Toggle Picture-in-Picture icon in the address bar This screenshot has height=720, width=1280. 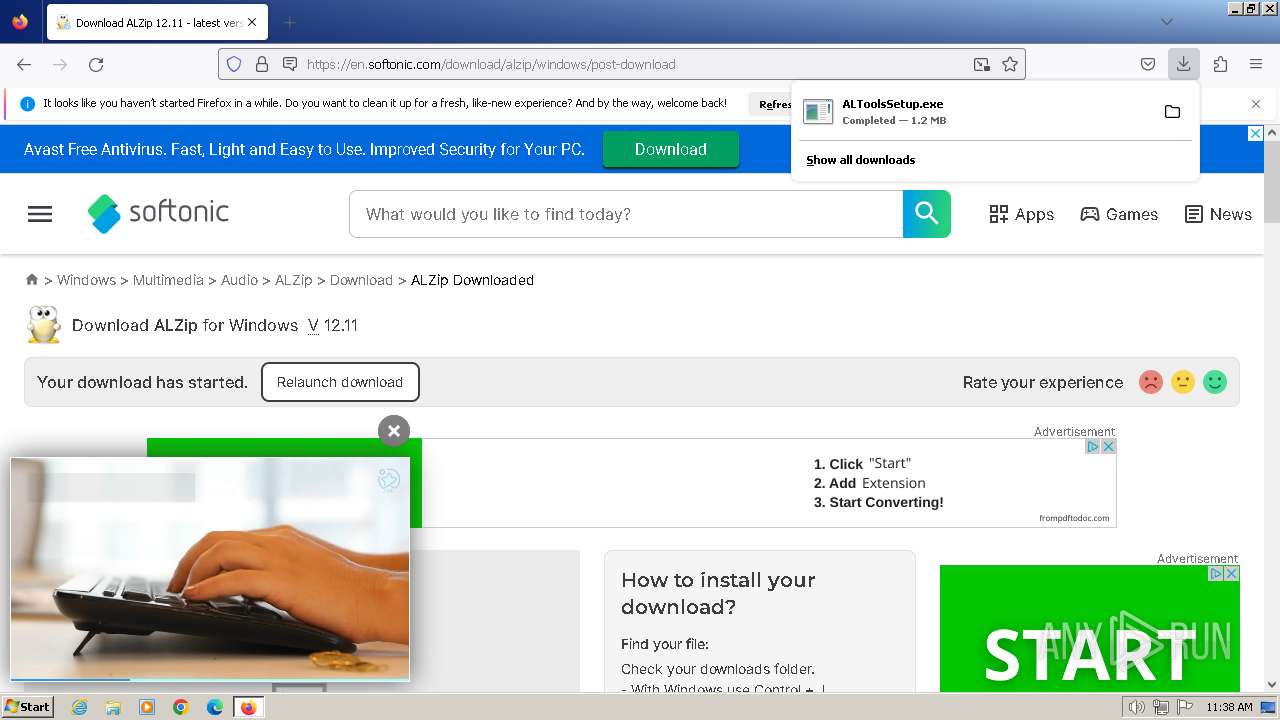click(982, 64)
